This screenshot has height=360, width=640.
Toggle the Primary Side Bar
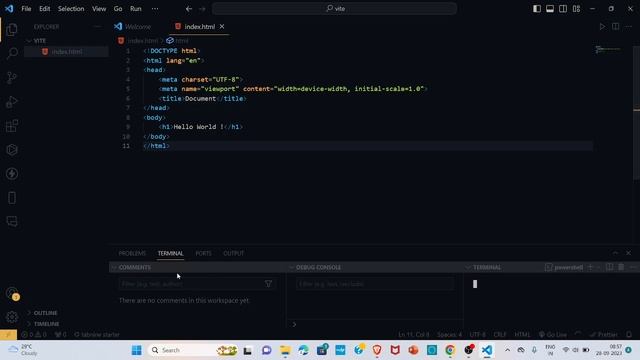537,9
